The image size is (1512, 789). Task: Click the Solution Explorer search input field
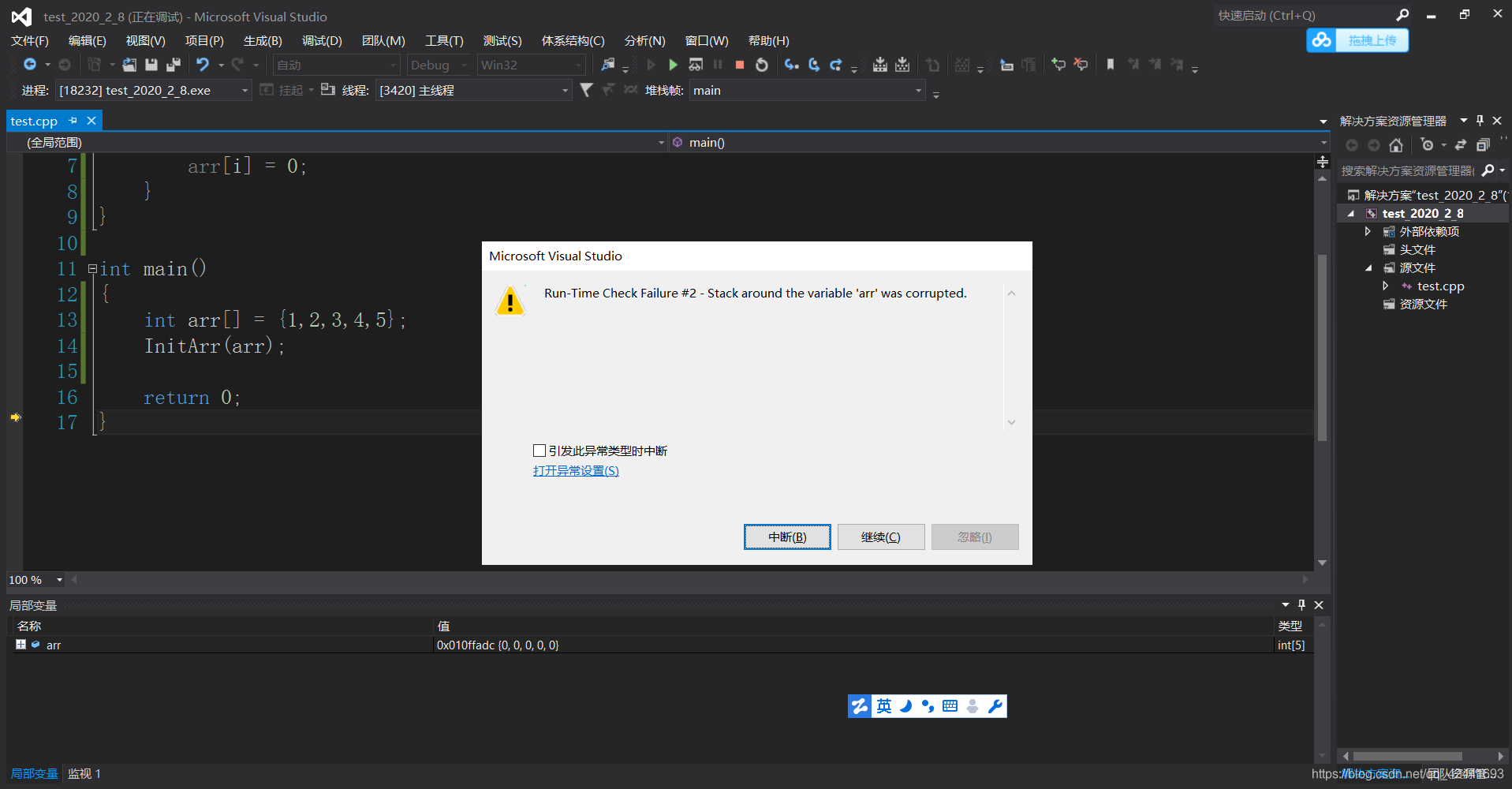tap(1407, 170)
